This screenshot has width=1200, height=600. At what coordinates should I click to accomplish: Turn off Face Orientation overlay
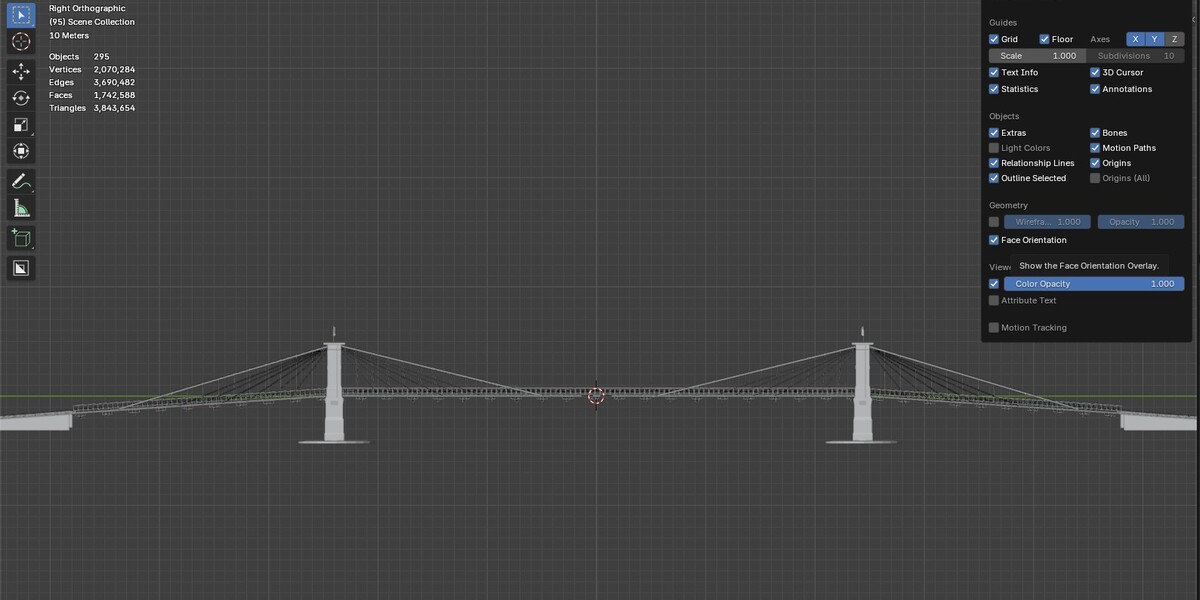(x=994, y=240)
